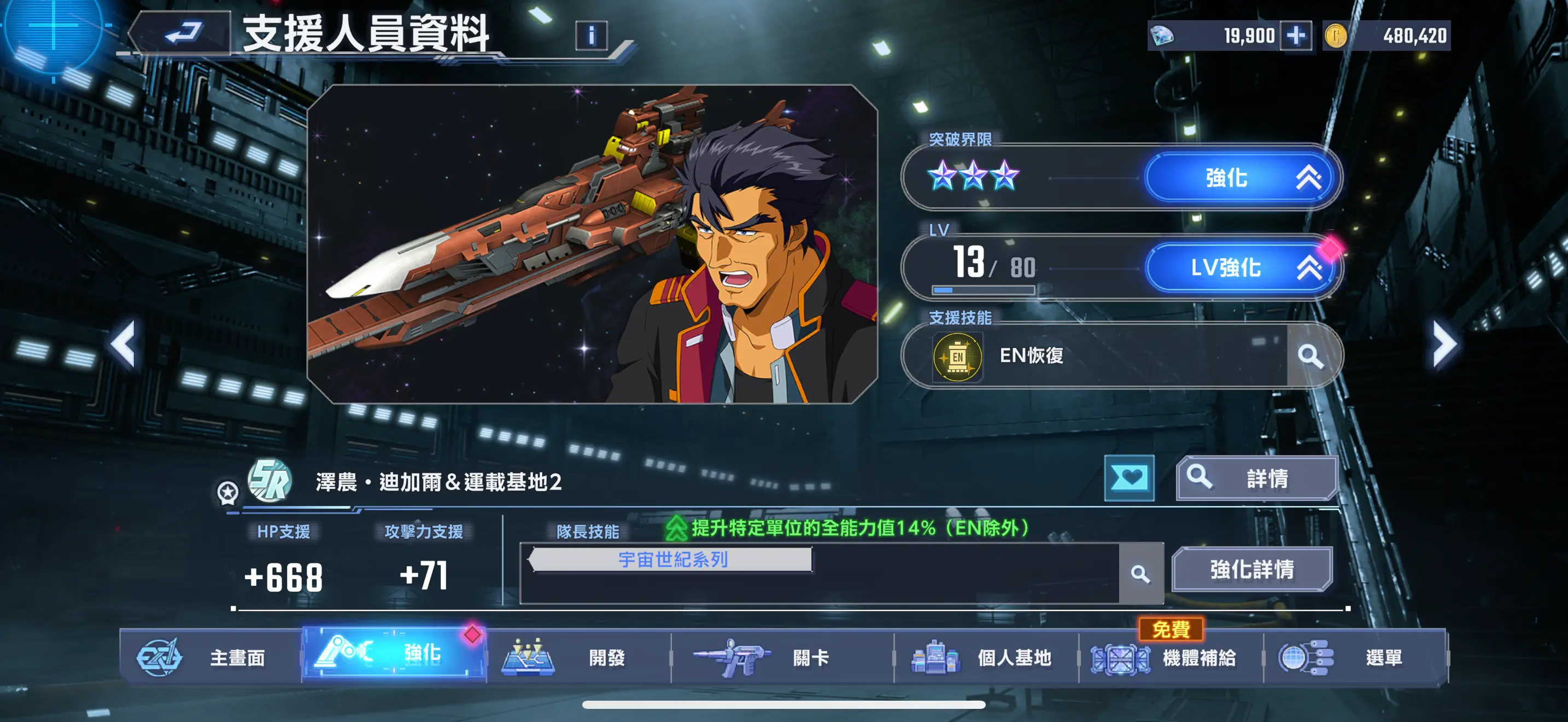1568x722 pixels.
Task: Show next support unit with right arrow
Action: coord(1444,344)
